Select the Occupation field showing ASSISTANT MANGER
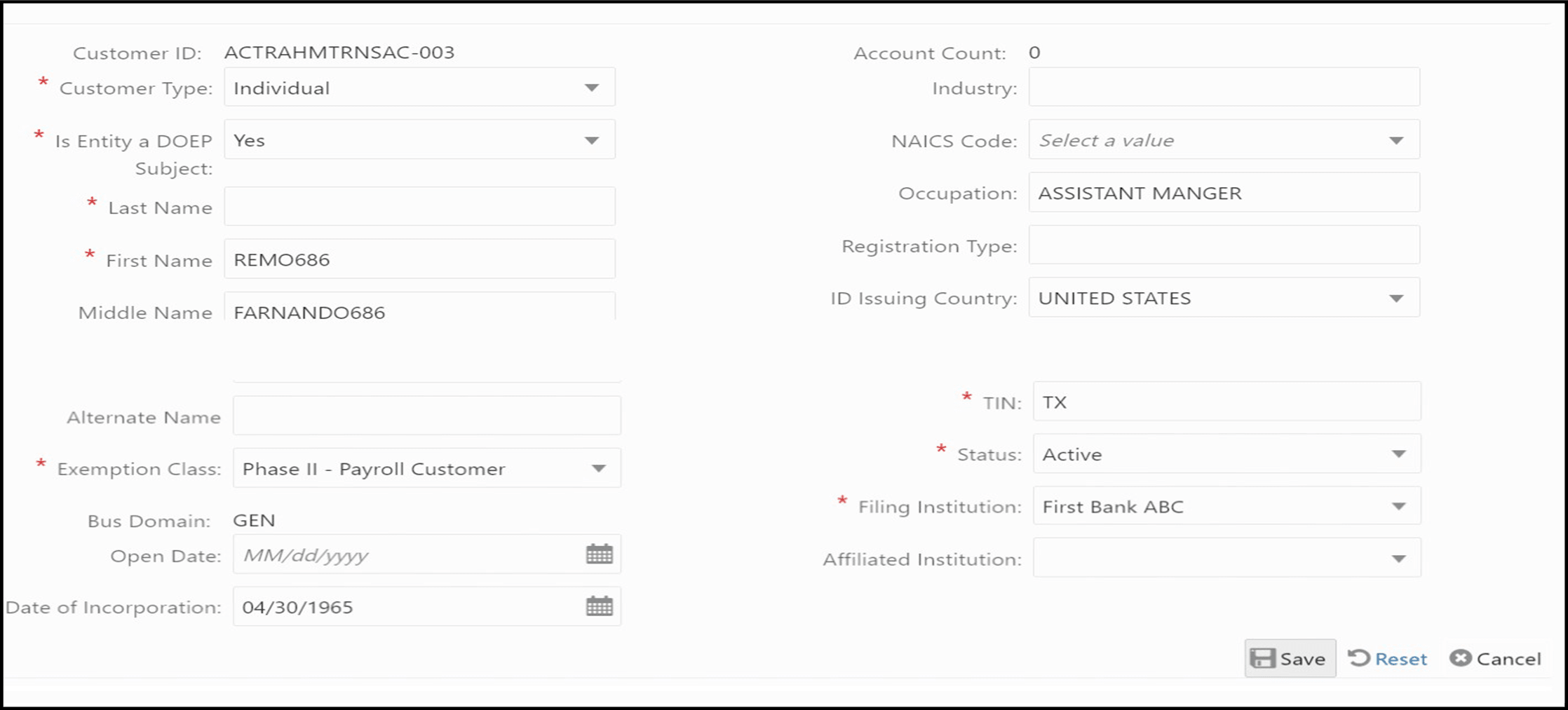1568x710 pixels. [x=1224, y=192]
